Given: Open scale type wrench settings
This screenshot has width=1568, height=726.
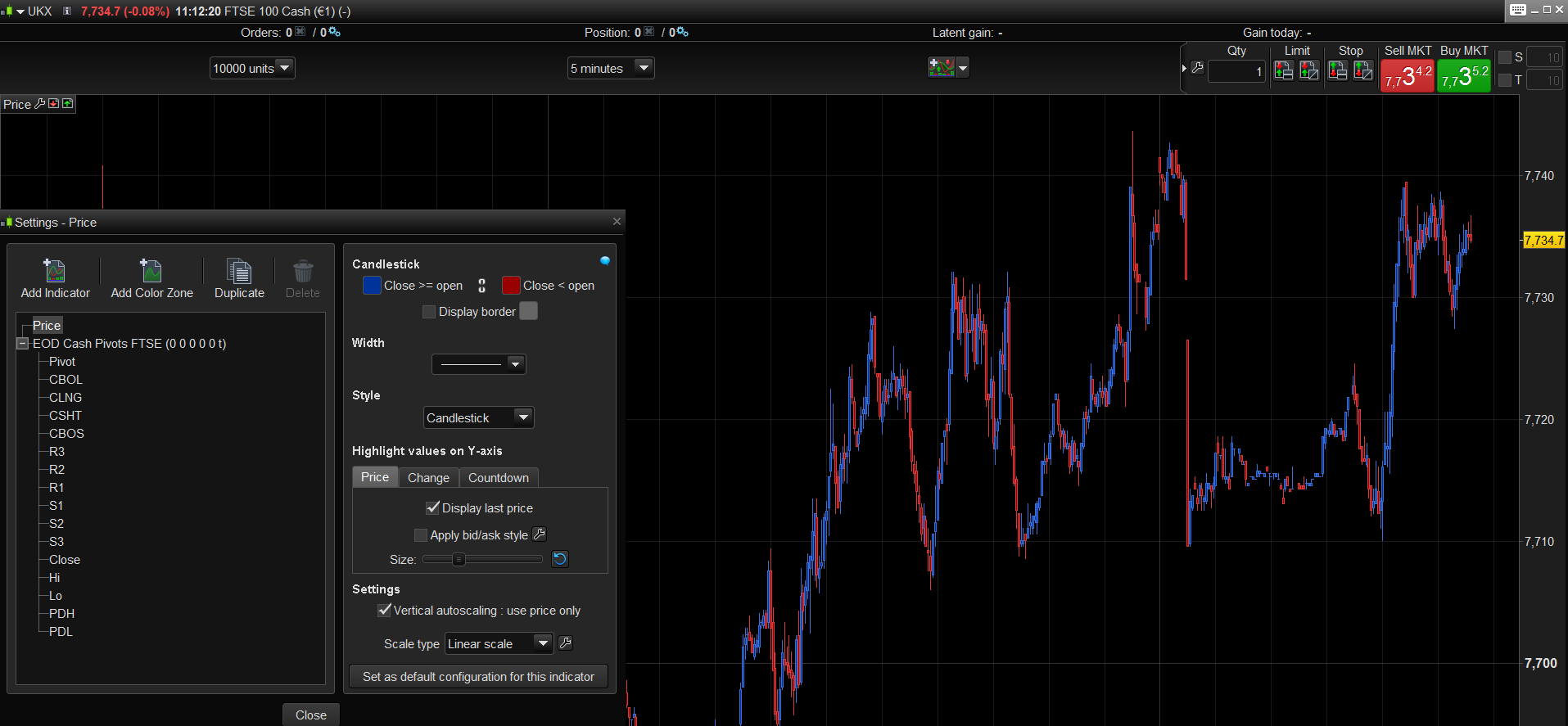Looking at the screenshot, I should (565, 643).
